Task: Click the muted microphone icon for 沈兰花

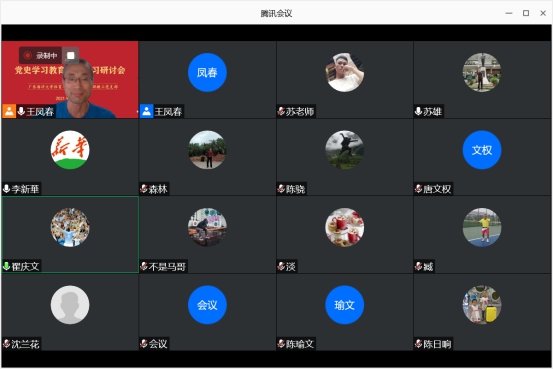Action: 6,344
